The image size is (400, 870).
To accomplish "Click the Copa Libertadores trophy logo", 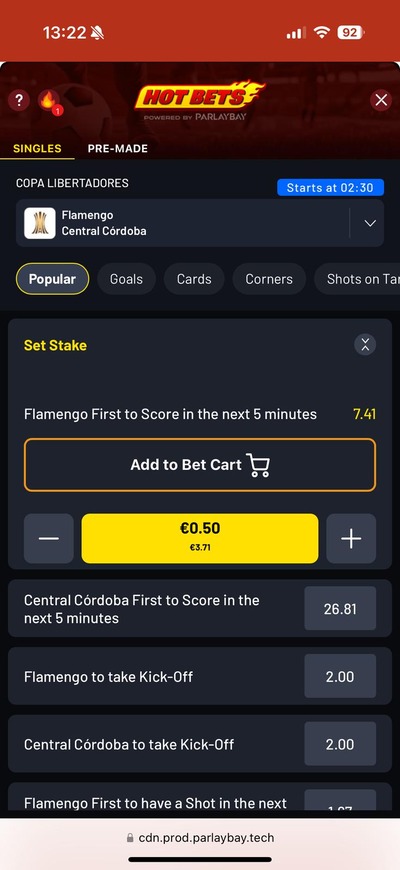I will (39, 223).
